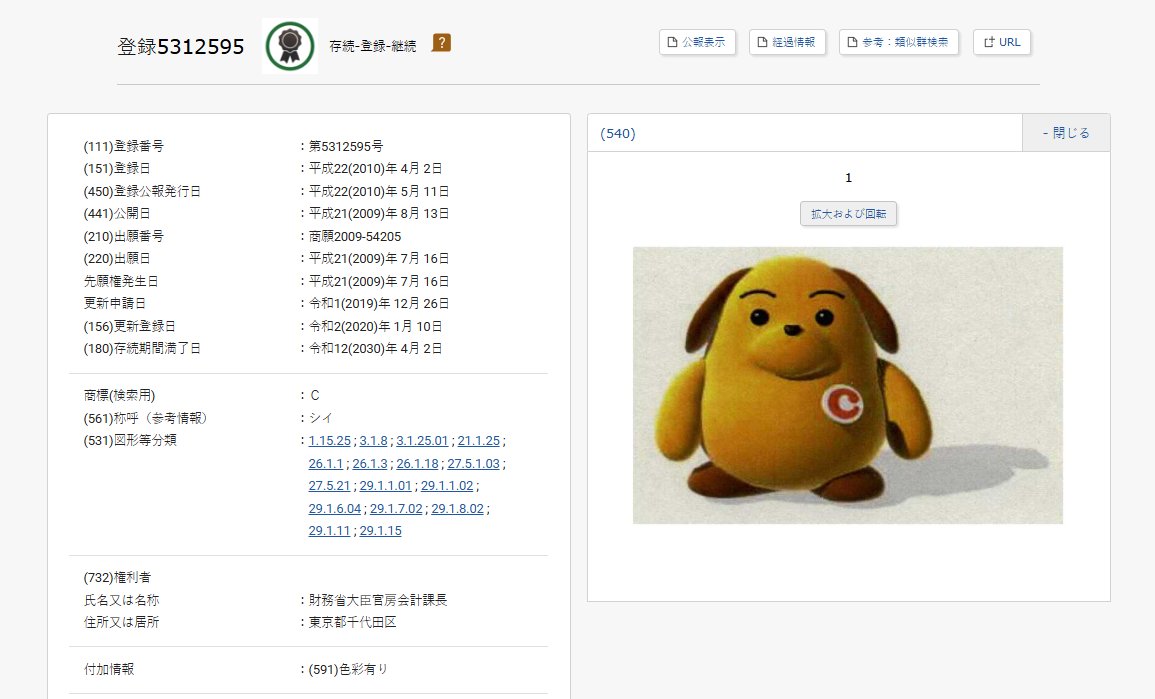
Task: Click the 拡大および回転 enlarge and rotate button
Action: pyautogui.click(x=849, y=214)
